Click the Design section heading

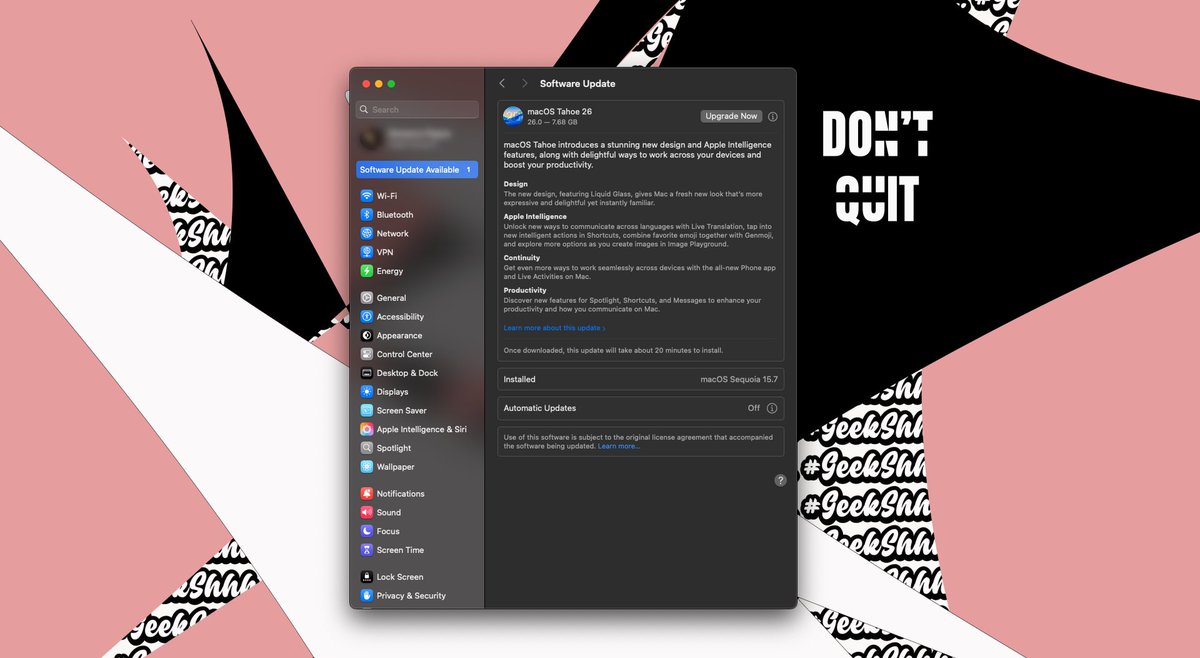[516, 184]
